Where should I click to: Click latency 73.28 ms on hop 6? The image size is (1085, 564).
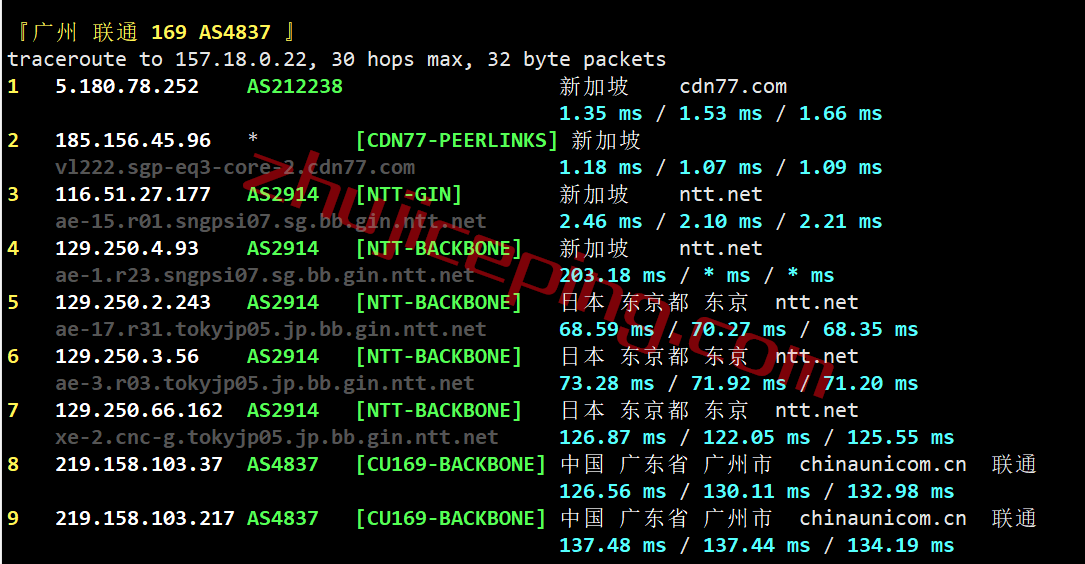(x=606, y=383)
